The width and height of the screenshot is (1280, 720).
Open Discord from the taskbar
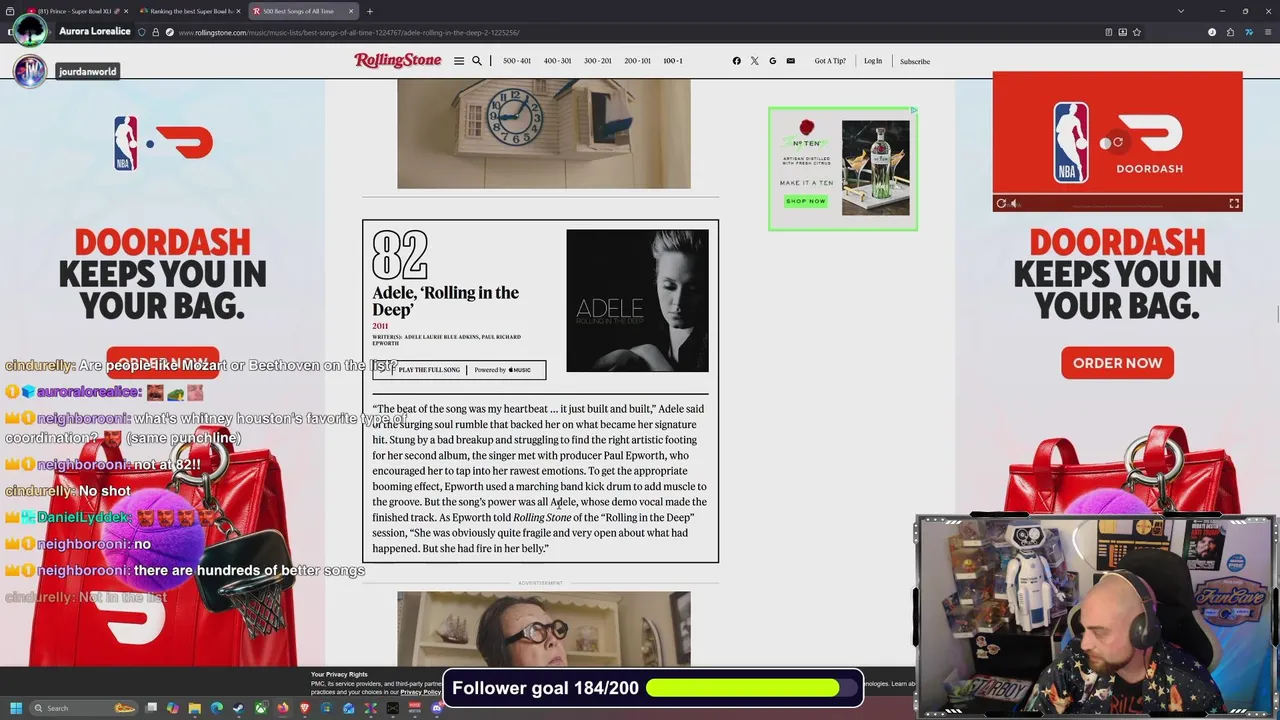437,708
